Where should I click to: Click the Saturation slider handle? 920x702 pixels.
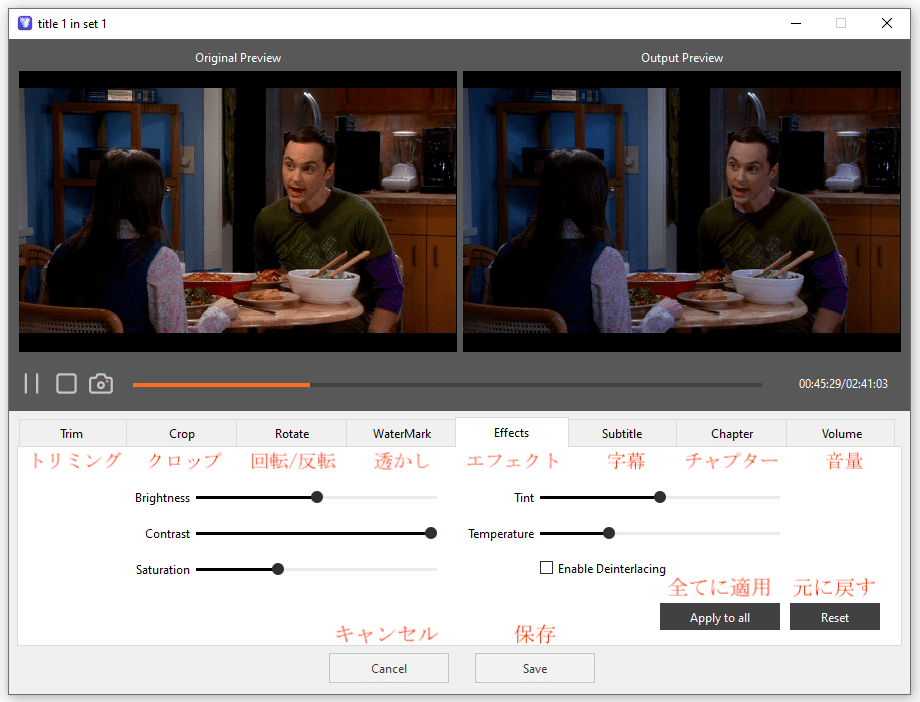278,569
